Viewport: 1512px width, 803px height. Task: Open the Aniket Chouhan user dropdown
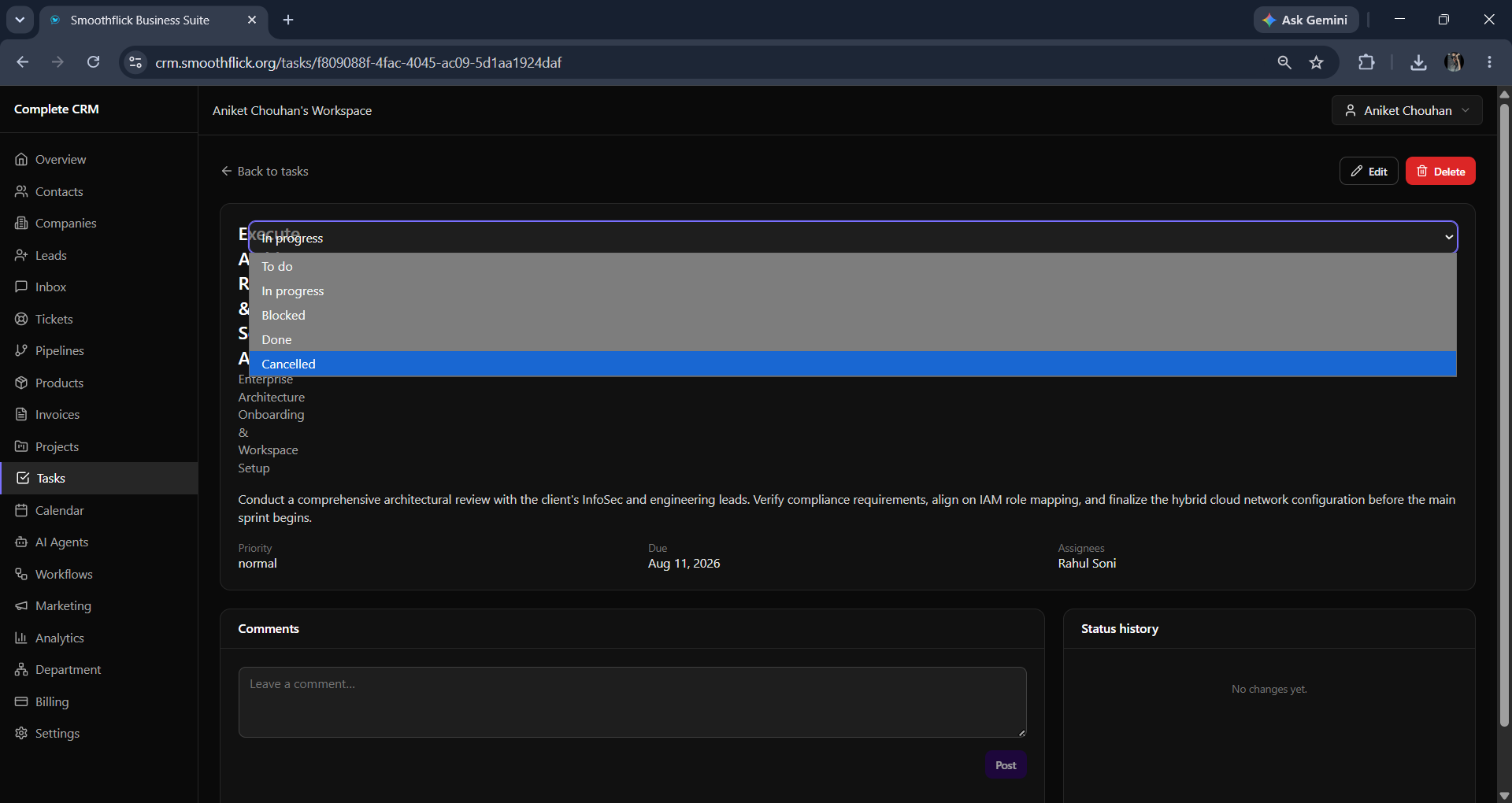tap(1406, 110)
